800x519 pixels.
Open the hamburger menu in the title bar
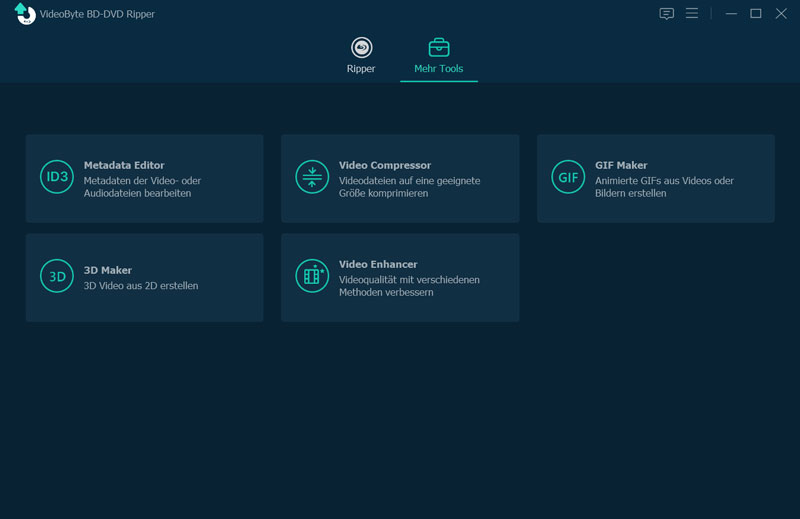(x=692, y=14)
